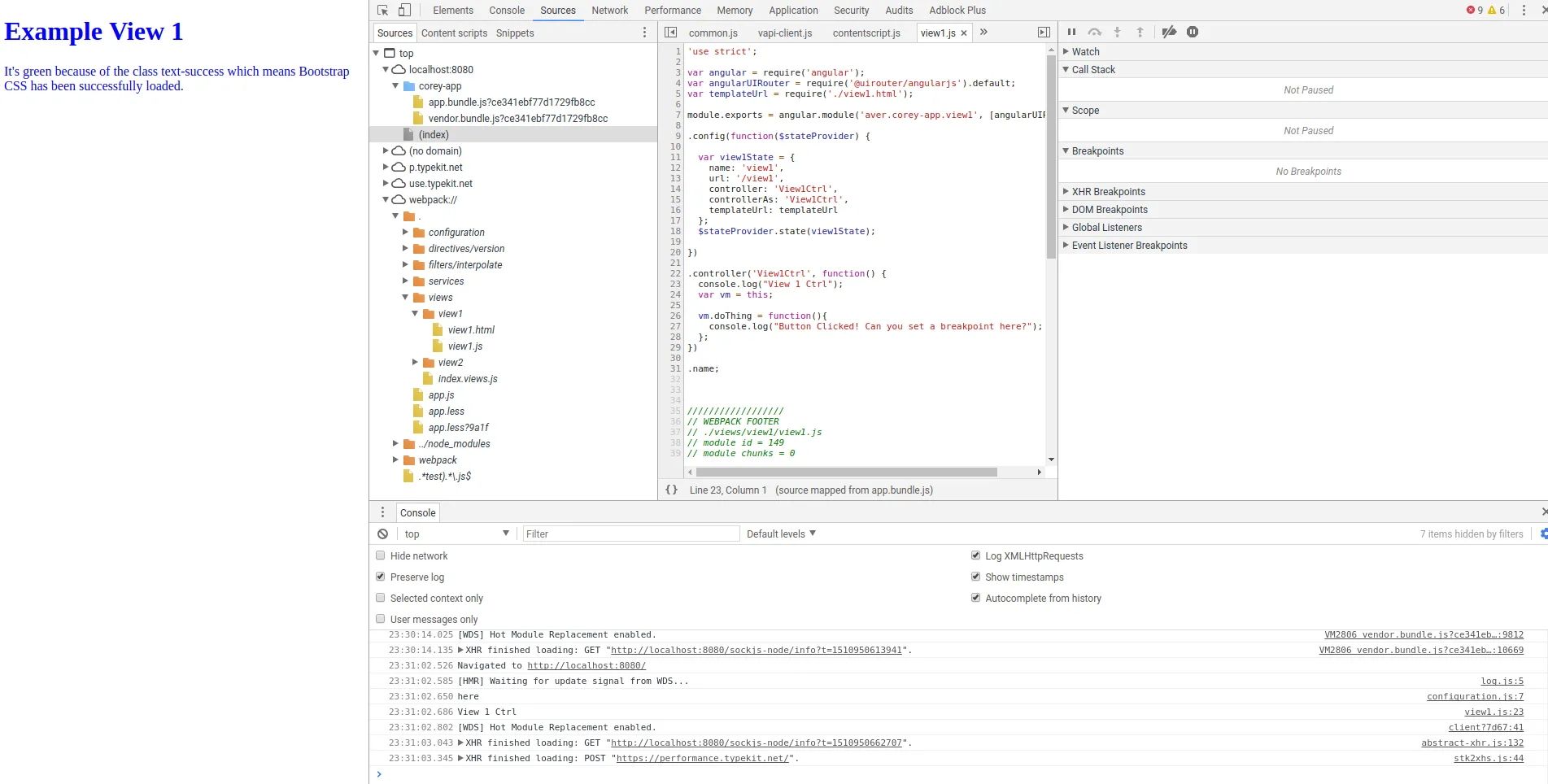1548x784 pixels.
Task: Click the pretty print braces icon
Action: coord(671,490)
